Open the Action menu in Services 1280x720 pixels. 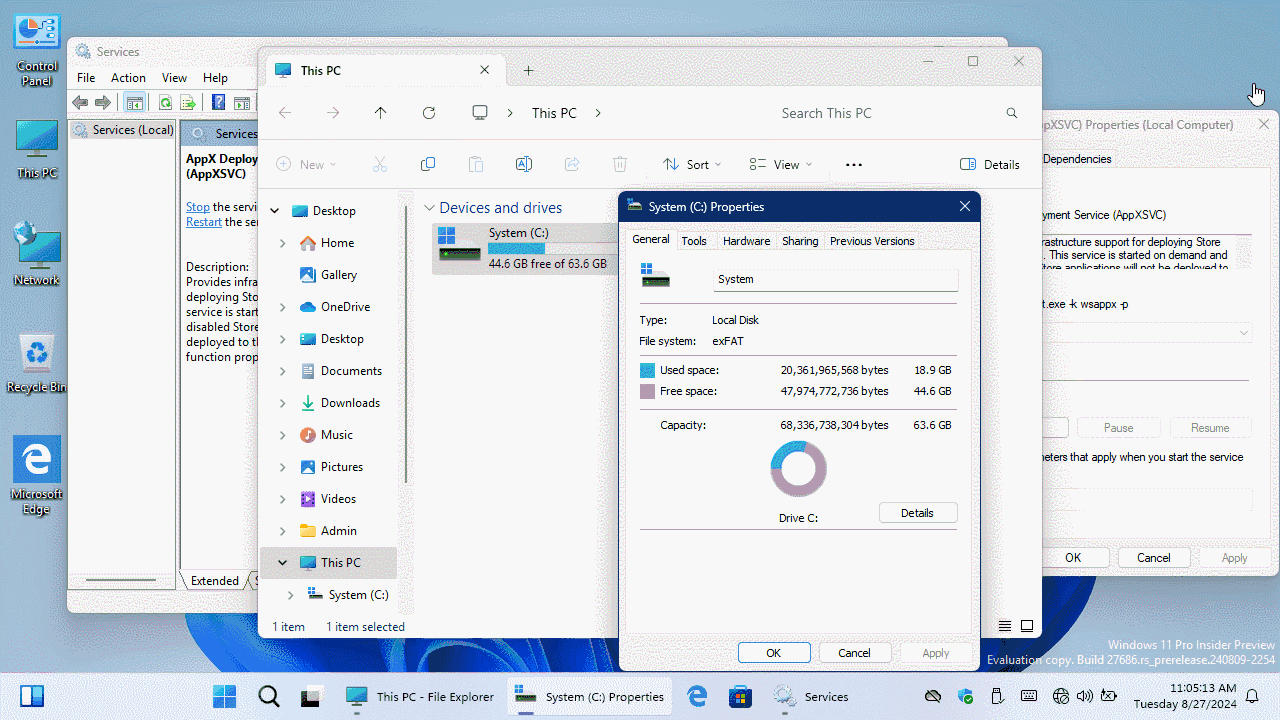tap(128, 78)
